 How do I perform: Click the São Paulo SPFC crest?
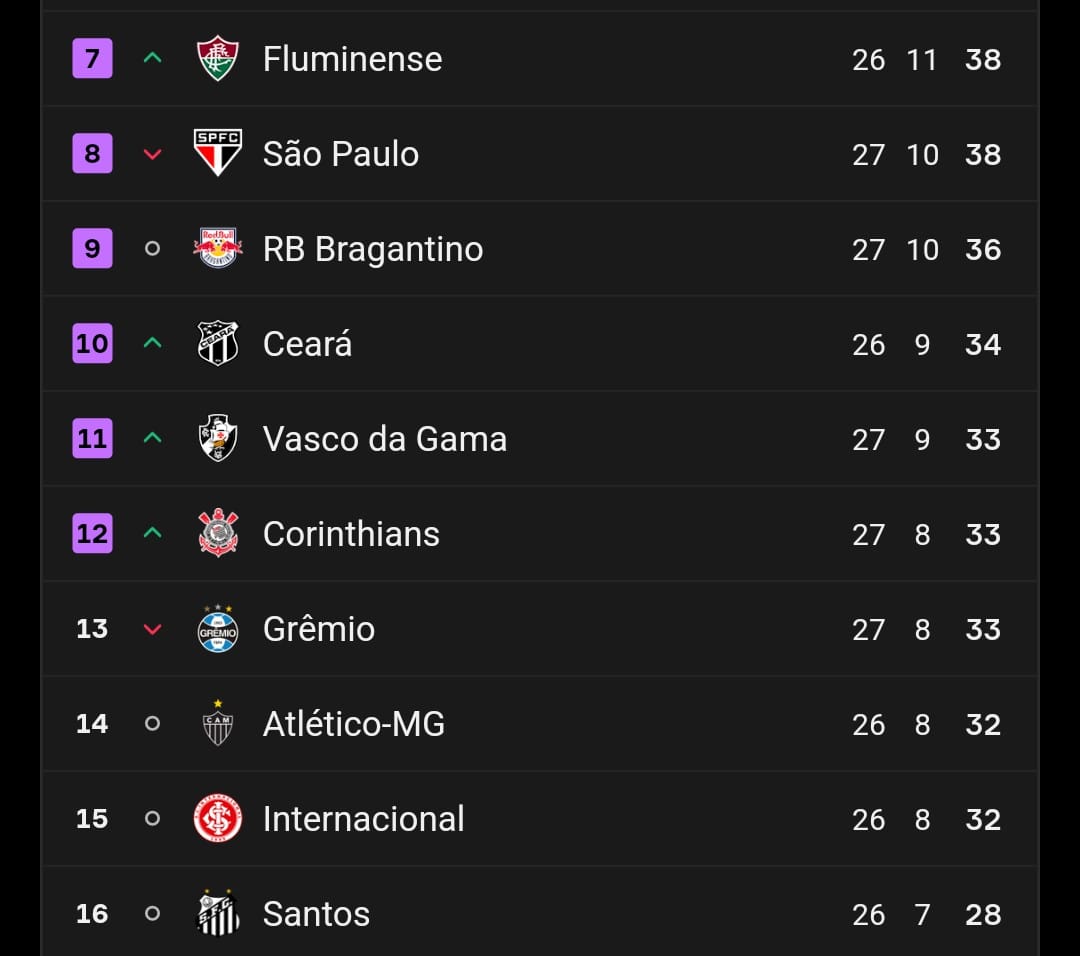tap(217, 153)
